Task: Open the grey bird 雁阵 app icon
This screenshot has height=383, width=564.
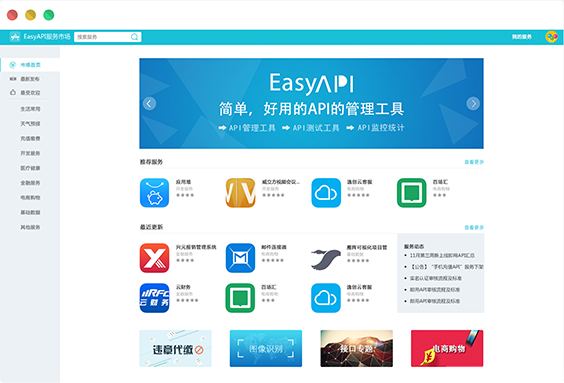Action: point(326,259)
